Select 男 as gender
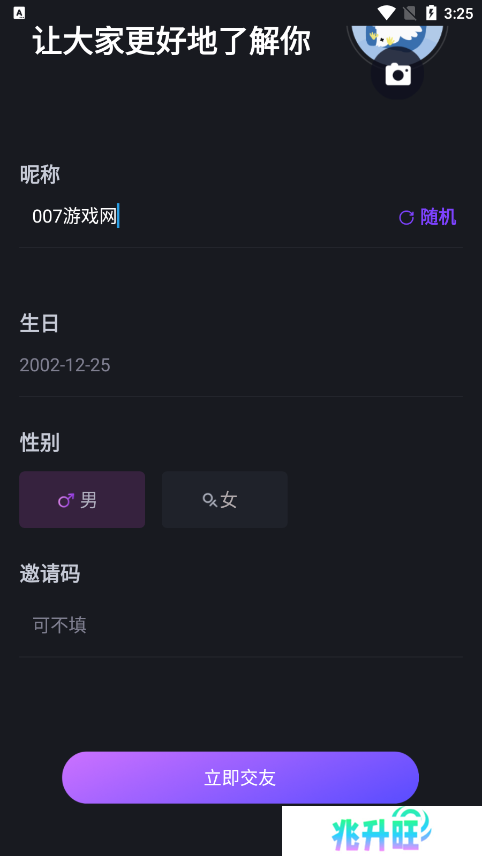 pos(82,500)
